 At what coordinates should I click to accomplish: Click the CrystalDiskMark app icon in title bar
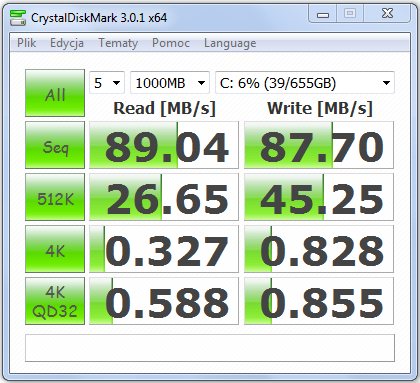coord(18,18)
